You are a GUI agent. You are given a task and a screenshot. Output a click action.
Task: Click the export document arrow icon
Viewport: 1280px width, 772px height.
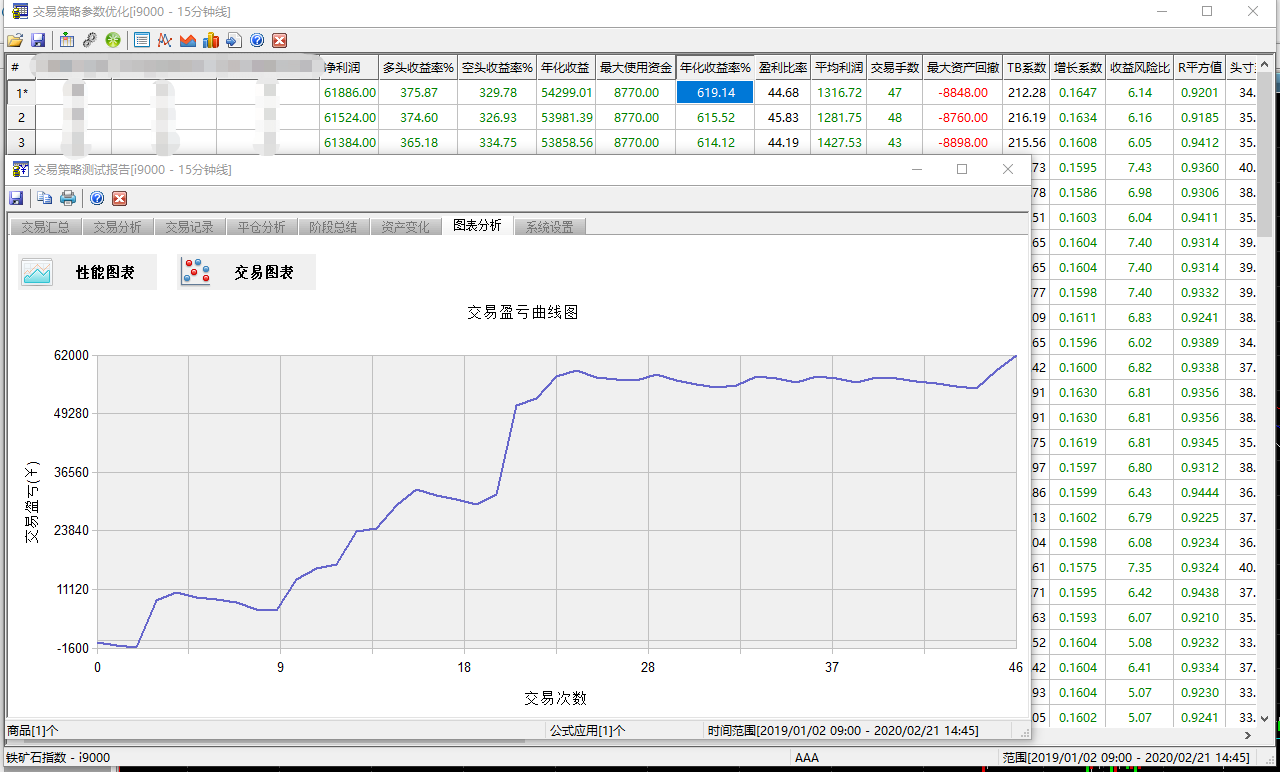point(233,41)
